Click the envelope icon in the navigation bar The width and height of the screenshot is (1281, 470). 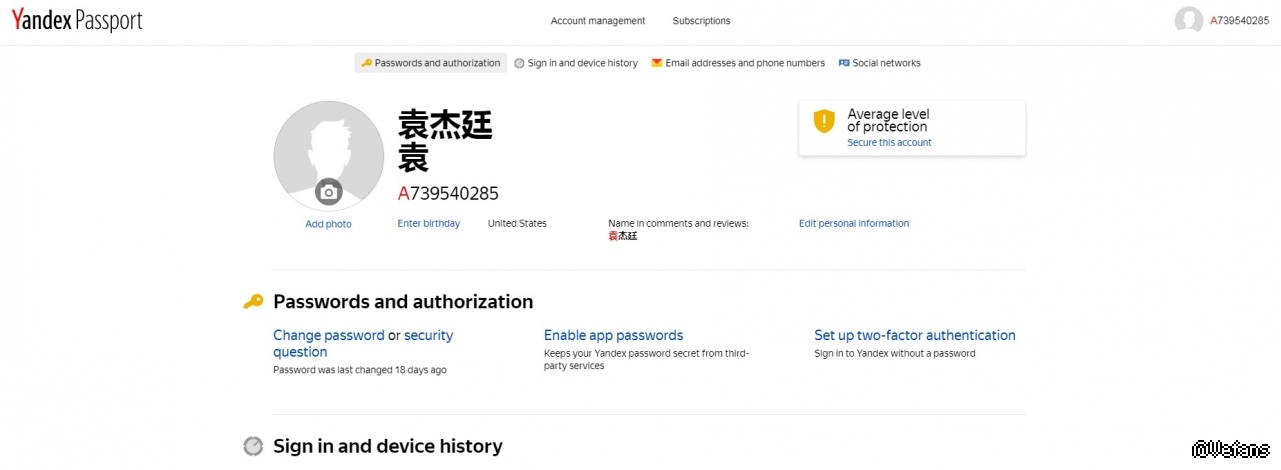(x=657, y=63)
